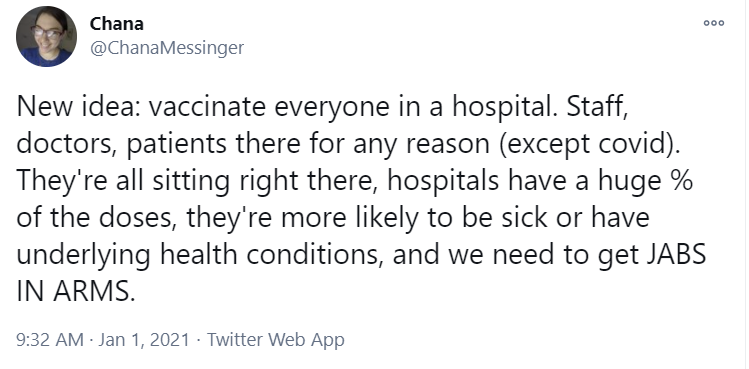The width and height of the screenshot is (749, 369).
Task: Click "They're all sitting right there" text
Action: (x=195, y=181)
